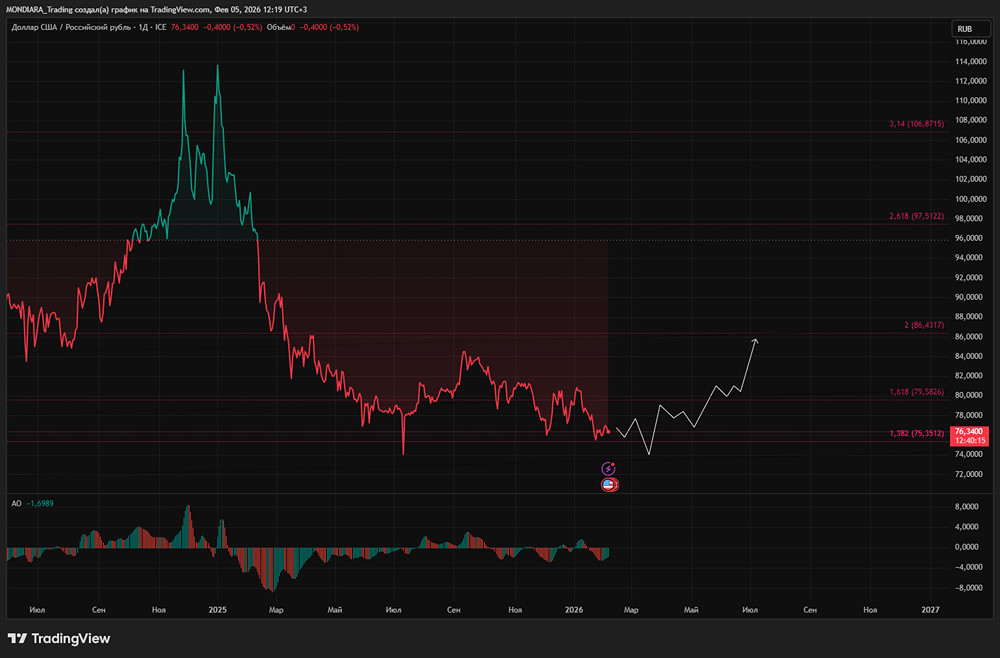Click the 84,0000 price scale label
The image size is (1000, 658).
pos(971,356)
